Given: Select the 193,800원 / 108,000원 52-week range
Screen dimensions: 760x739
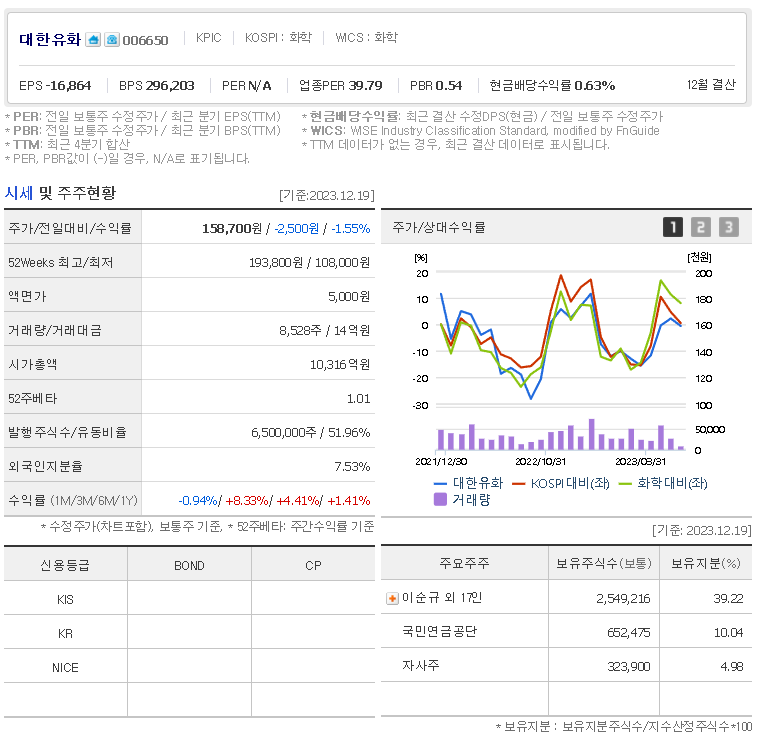Looking at the screenshot, I should click(309, 263).
